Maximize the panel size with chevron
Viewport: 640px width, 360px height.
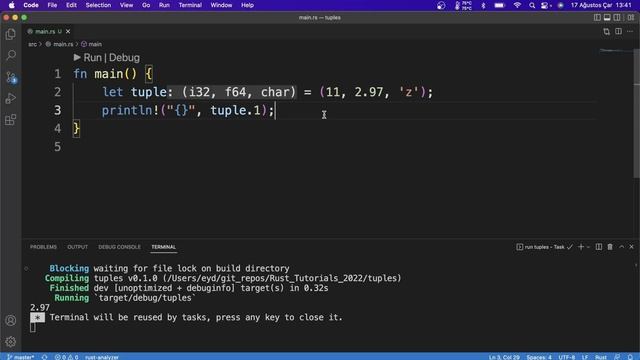point(621,247)
